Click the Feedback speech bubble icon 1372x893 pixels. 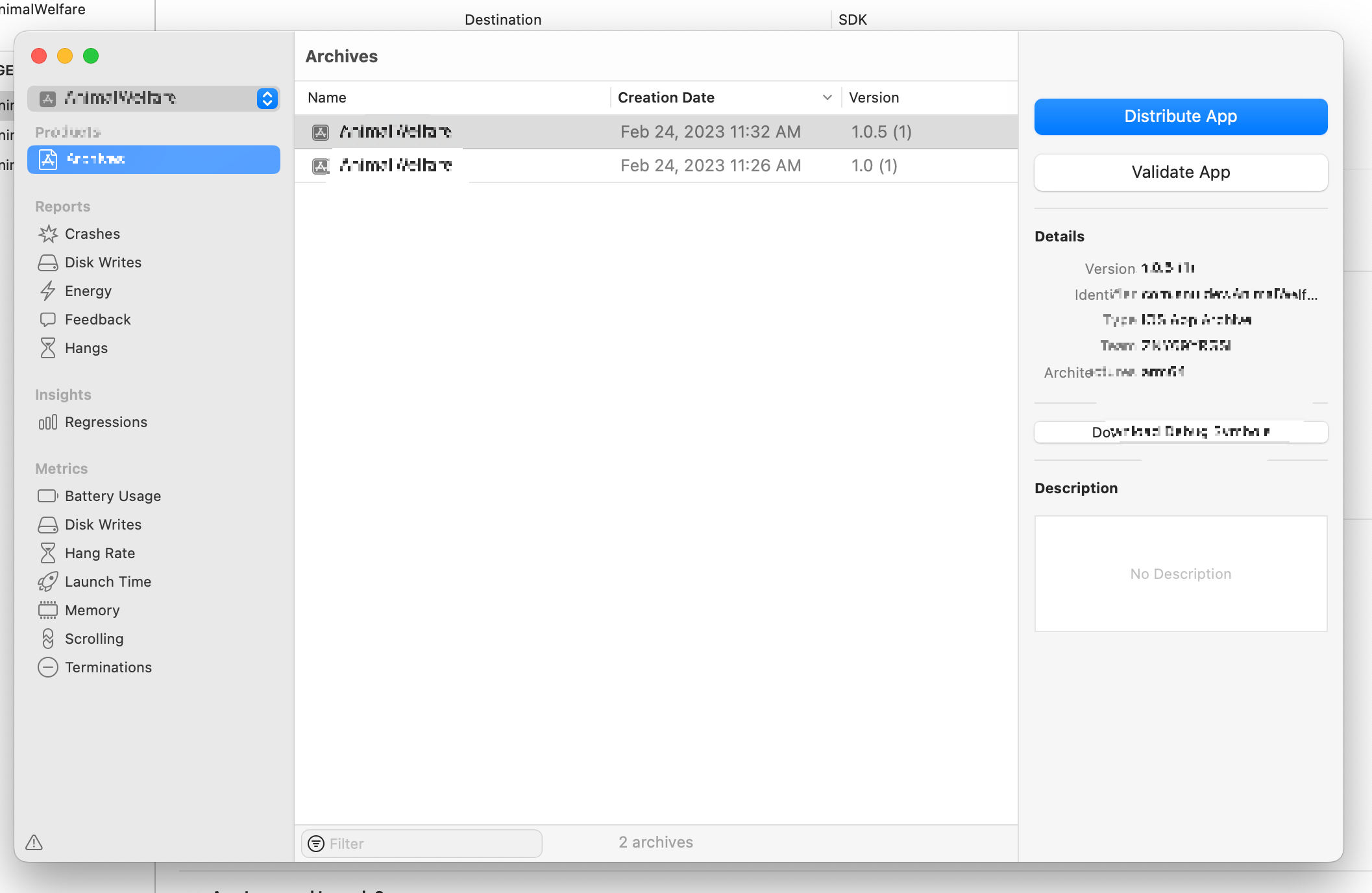coord(47,319)
